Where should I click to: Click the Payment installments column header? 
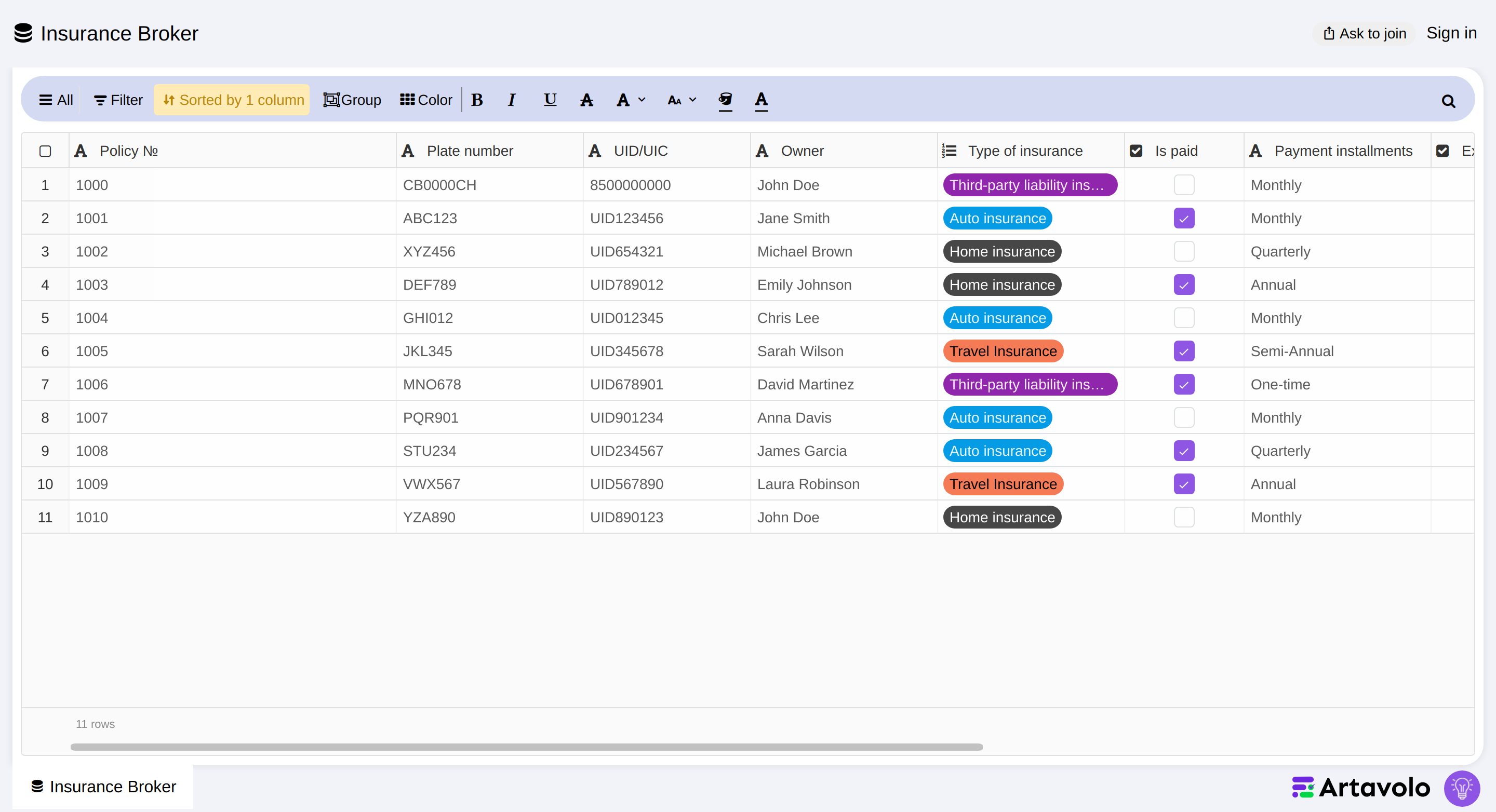coord(1338,151)
